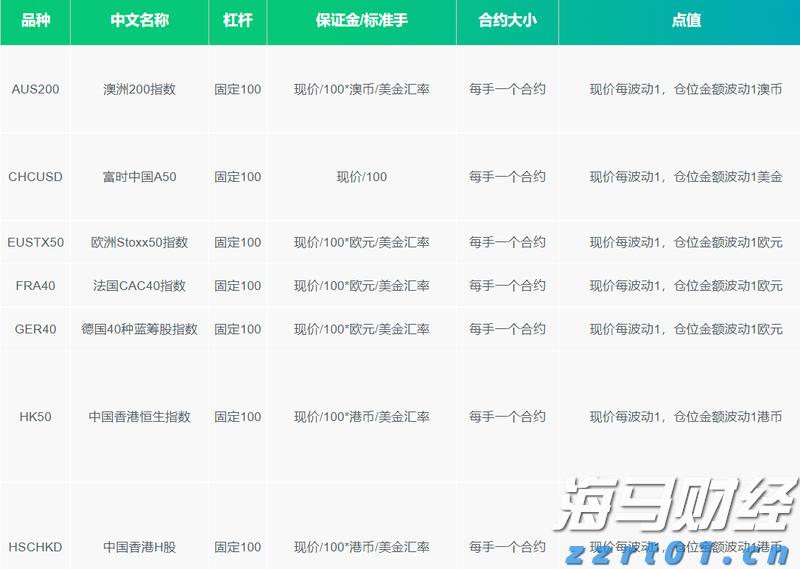Click 固定100 in the GER40 row
Viewport: 800px width, 569px height.
238,329
